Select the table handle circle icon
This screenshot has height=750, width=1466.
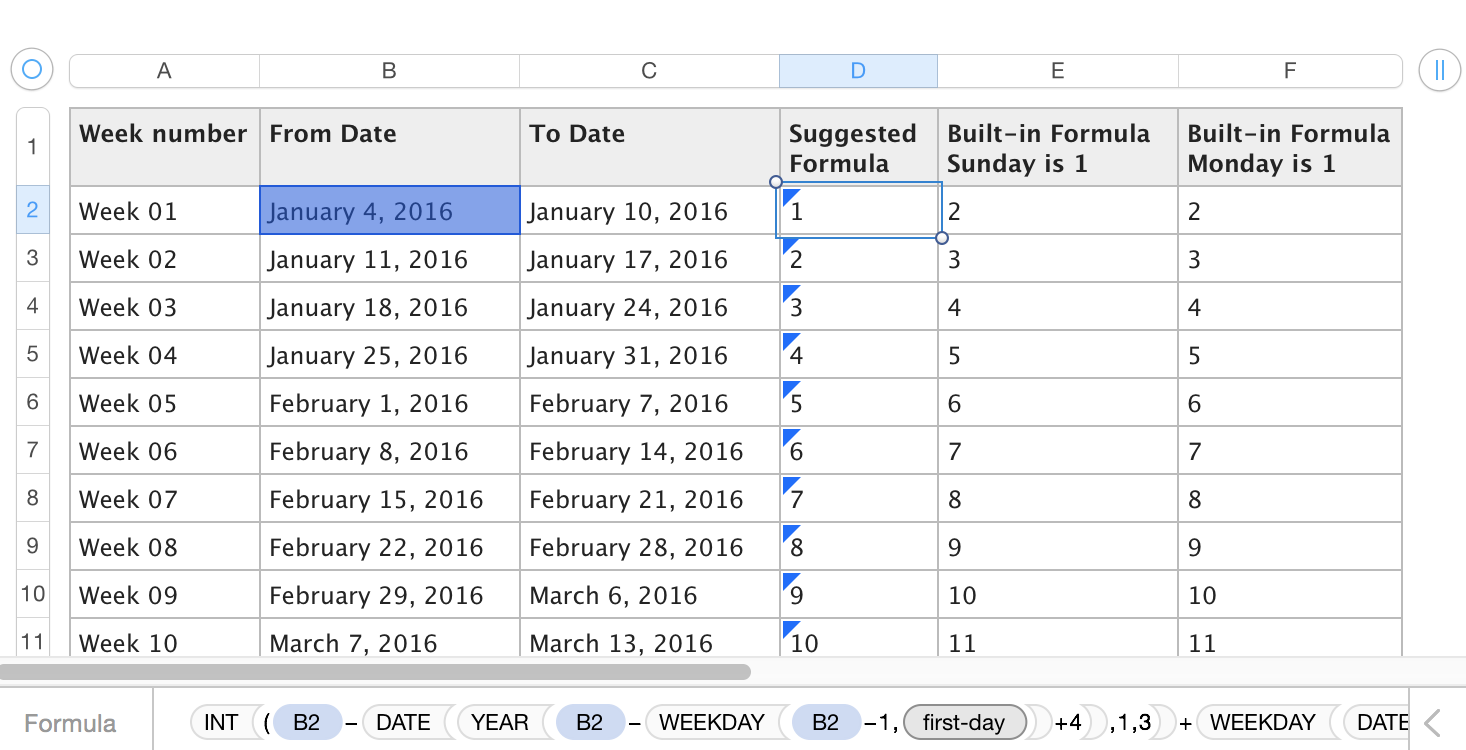[x=31, y=69]
